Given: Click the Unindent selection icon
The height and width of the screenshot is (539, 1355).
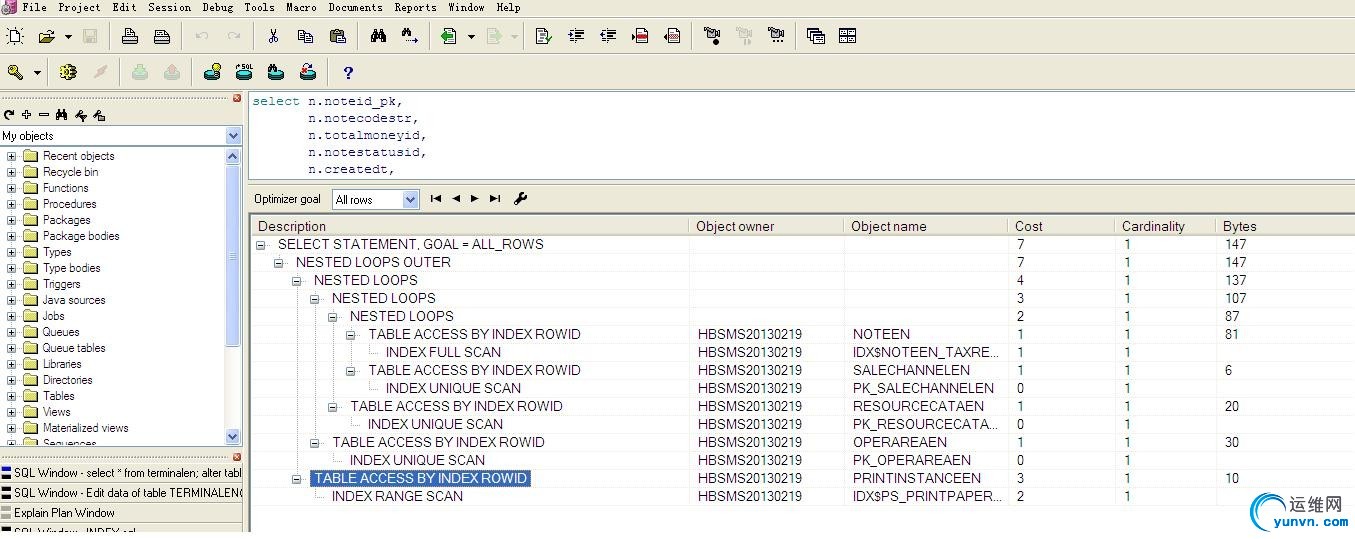Looking at the screenshot, I should pyautogui.click(x=608, y=37).
